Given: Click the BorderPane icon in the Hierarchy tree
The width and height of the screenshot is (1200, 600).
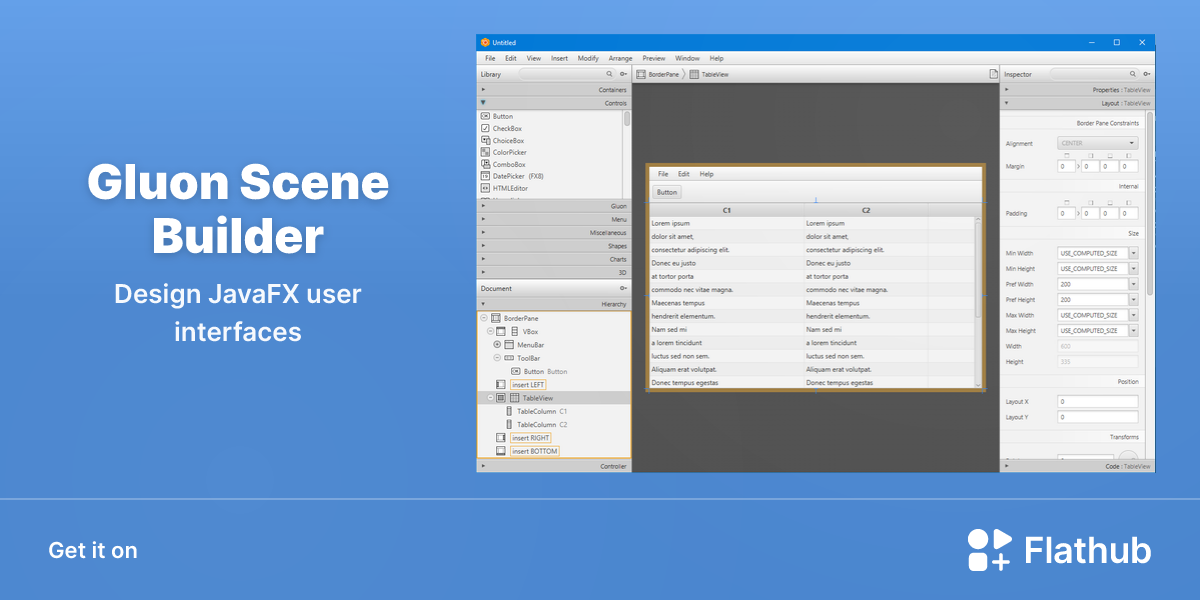Looking at the screenshot, I should pyautogui.click(x=496, y=318).
